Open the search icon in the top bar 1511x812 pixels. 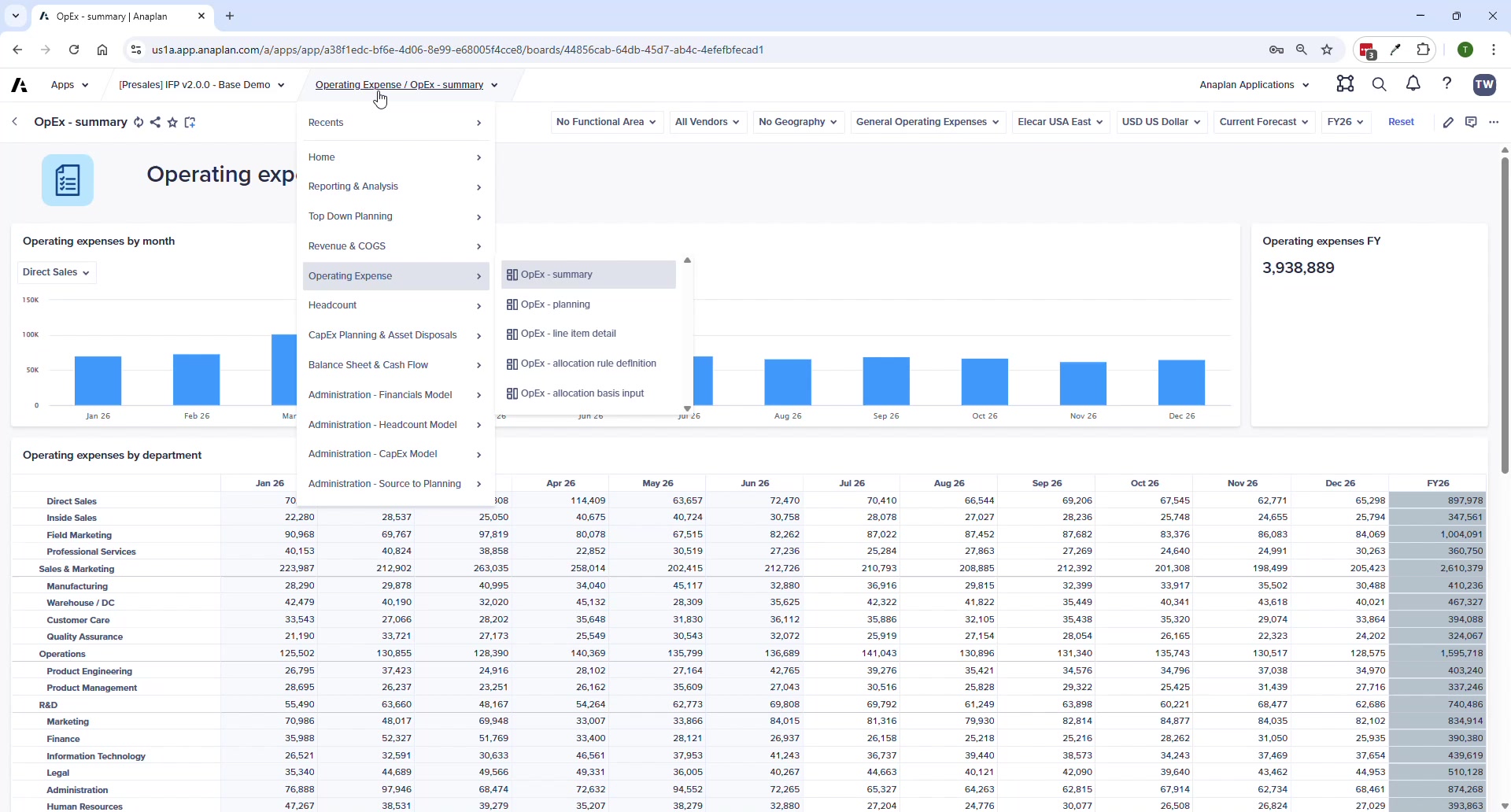1380,84
